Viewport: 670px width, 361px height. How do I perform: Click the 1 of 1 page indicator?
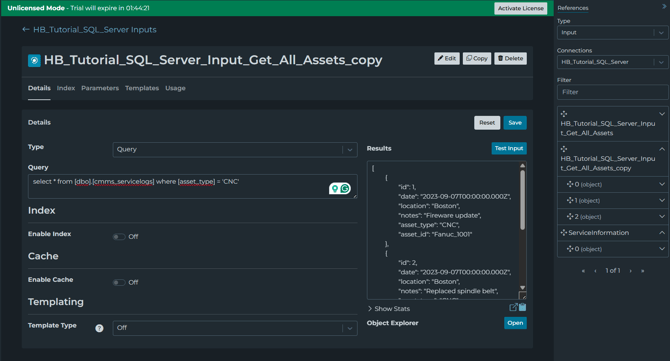[613, 270]
